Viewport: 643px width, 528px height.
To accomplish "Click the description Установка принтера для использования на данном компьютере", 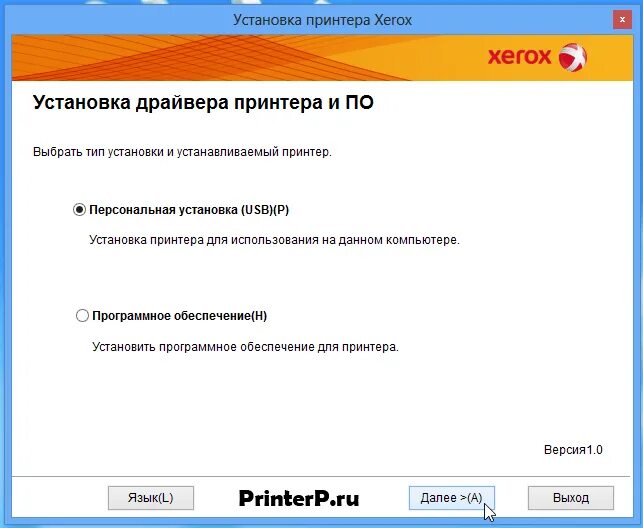I will click(x=274, y=240).
